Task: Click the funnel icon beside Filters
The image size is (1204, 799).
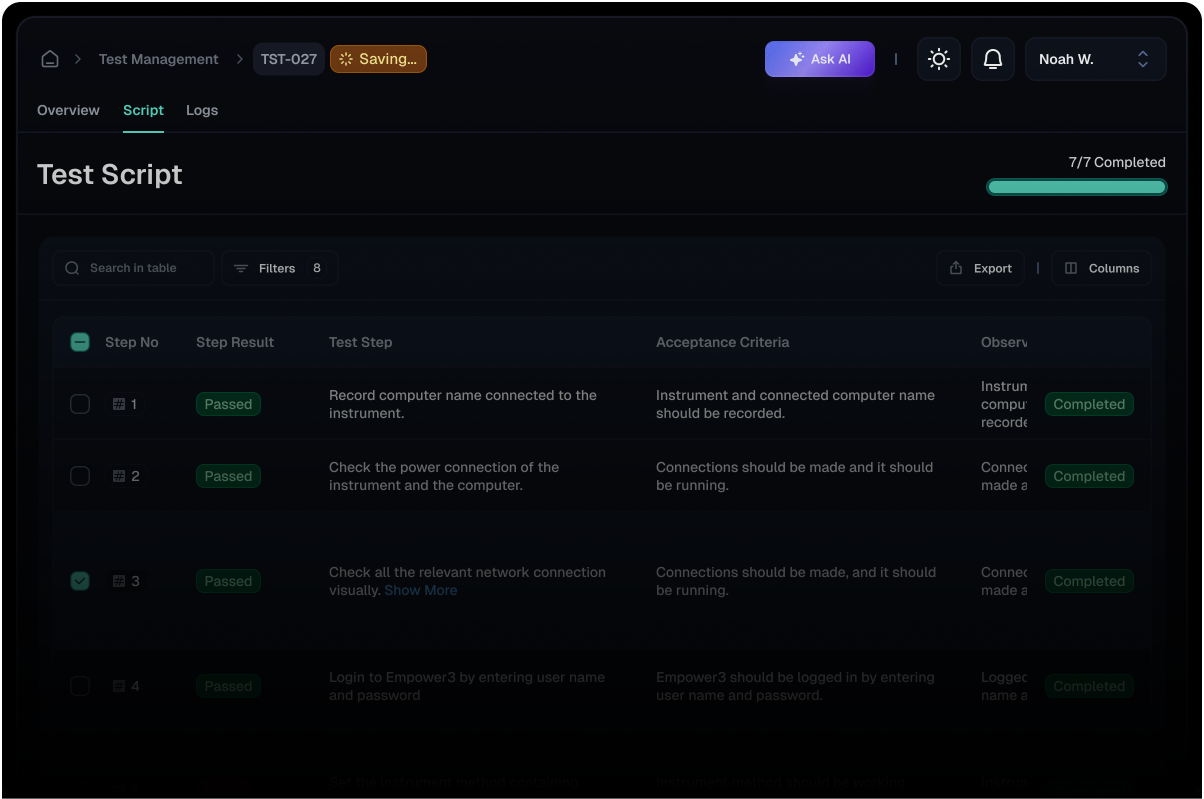Action: point(240,267)
